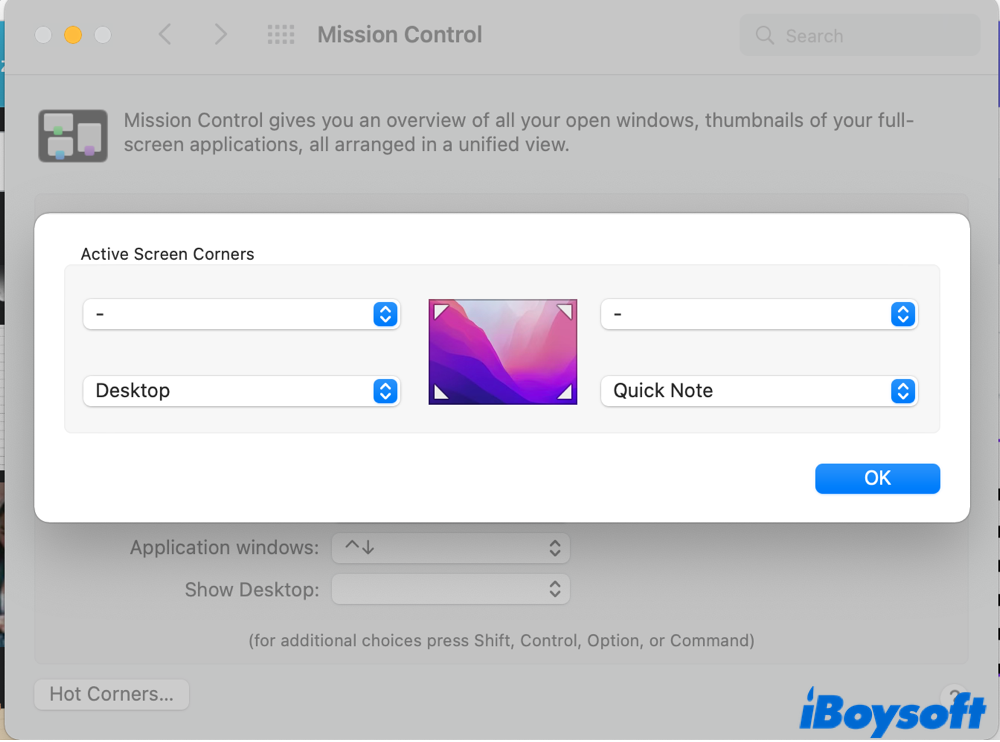Open the Application windows shortcut dropdown
This screenshot has width=1000, height=742.
pos(450,548)
